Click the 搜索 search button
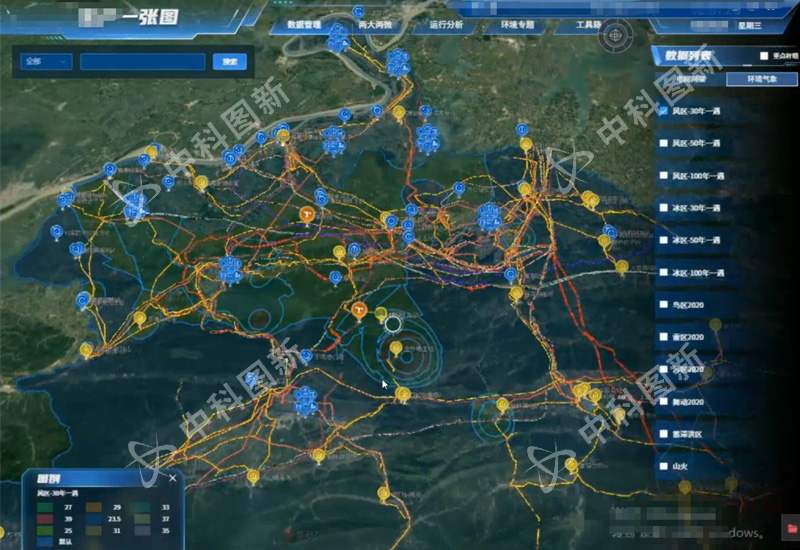This screenshot has width=800, height=550. pos(229,62)
